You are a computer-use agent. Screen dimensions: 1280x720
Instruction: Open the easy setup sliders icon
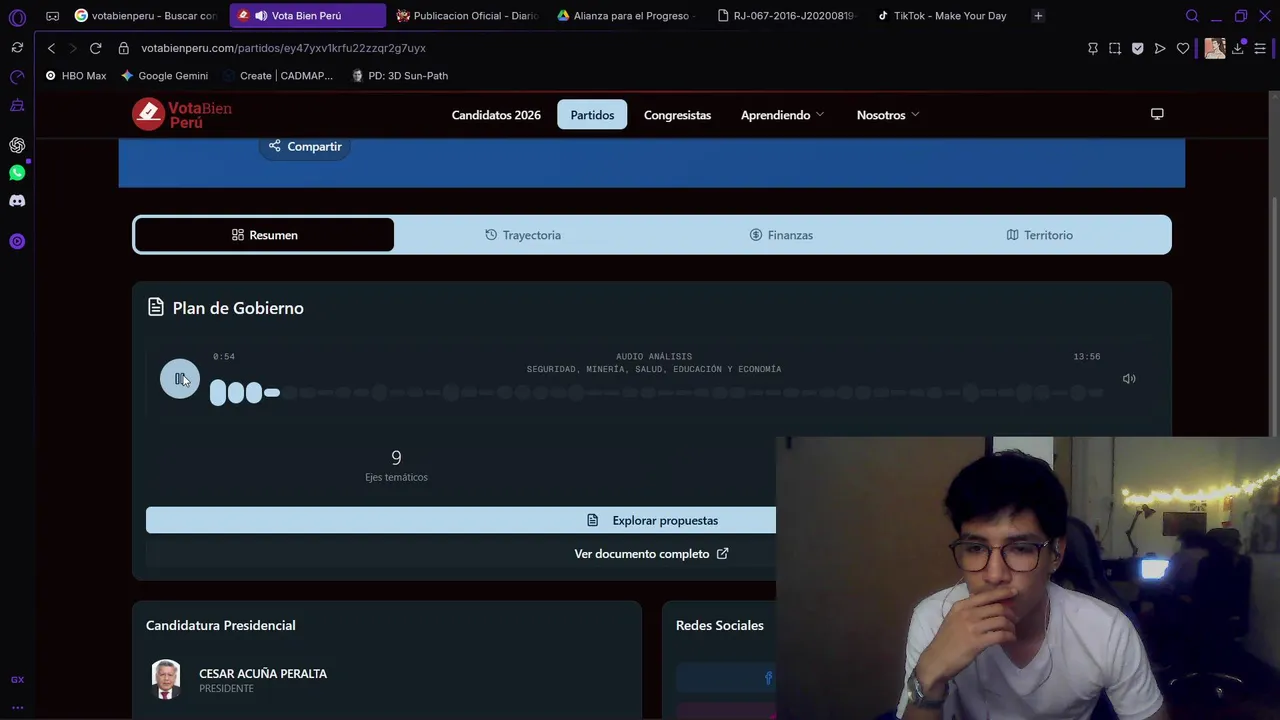point(1260,48)
